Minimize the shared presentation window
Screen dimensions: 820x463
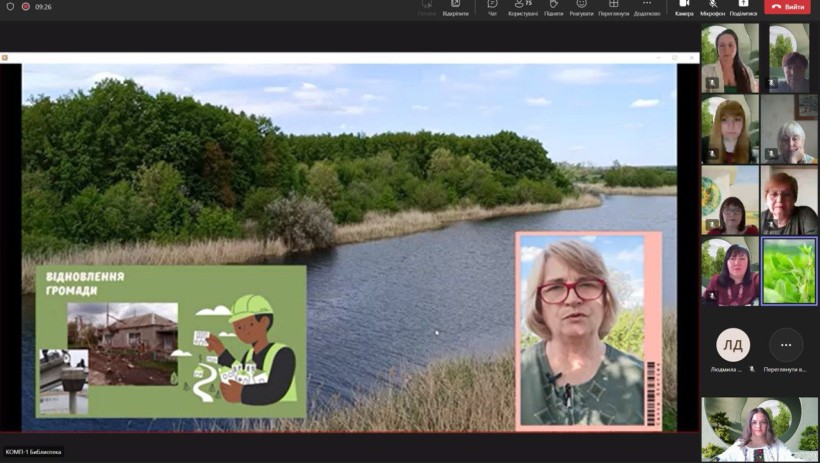[x=658, y=58]
